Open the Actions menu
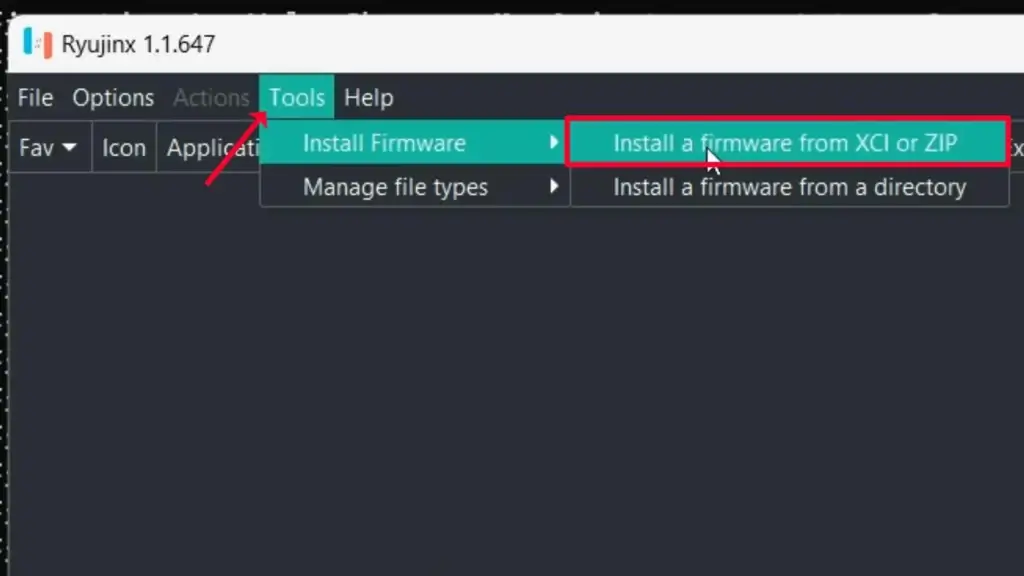This screenshot has height=576, width=1024. [x=211, y=98]
